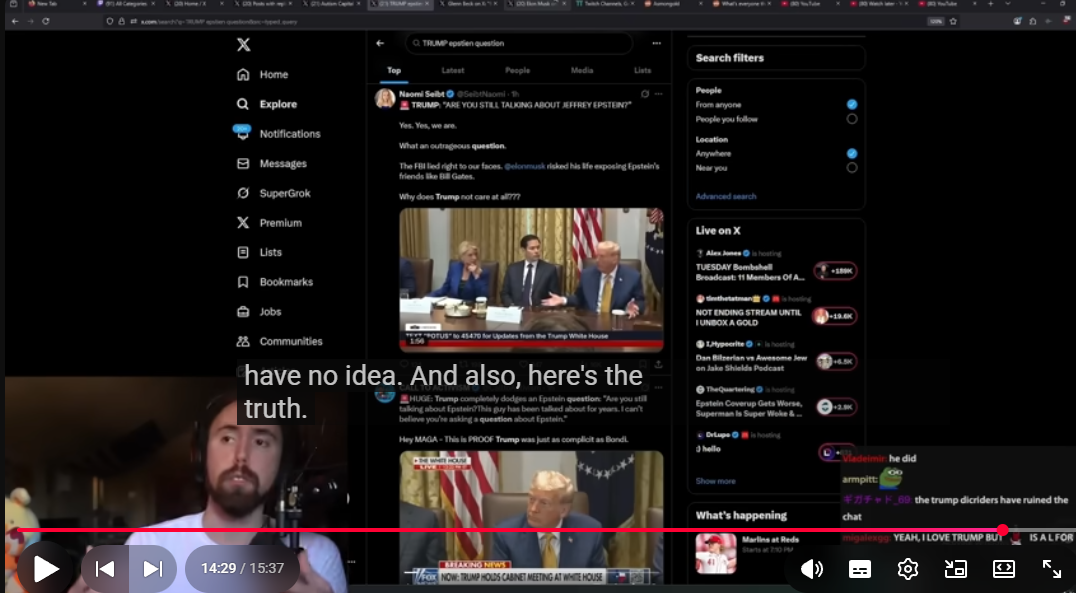1076x593 pixels.
Task: Switch to the Top search tab
Action: (x=394, y=70)
